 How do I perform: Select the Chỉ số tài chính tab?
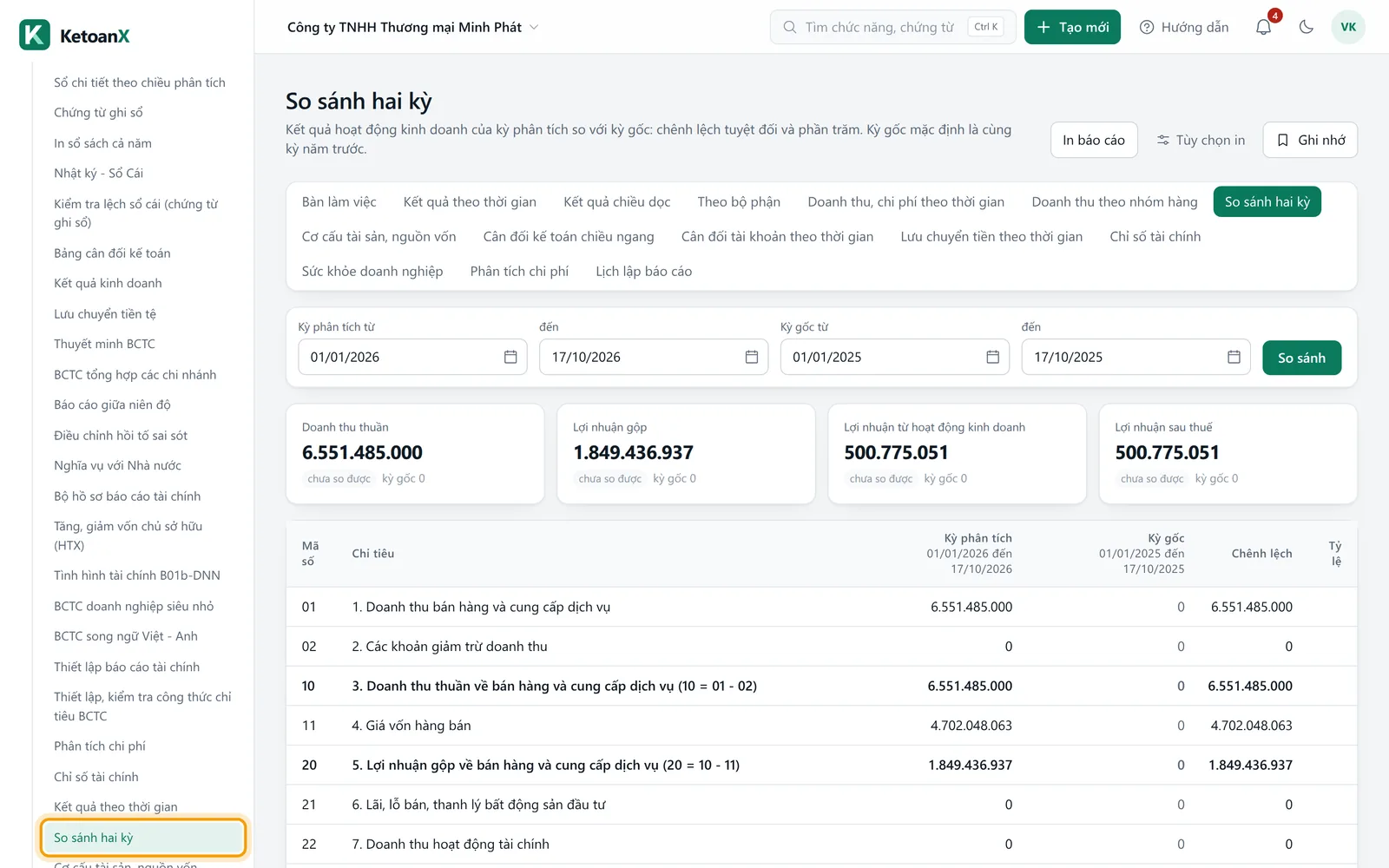click(x=1155, y=236)
